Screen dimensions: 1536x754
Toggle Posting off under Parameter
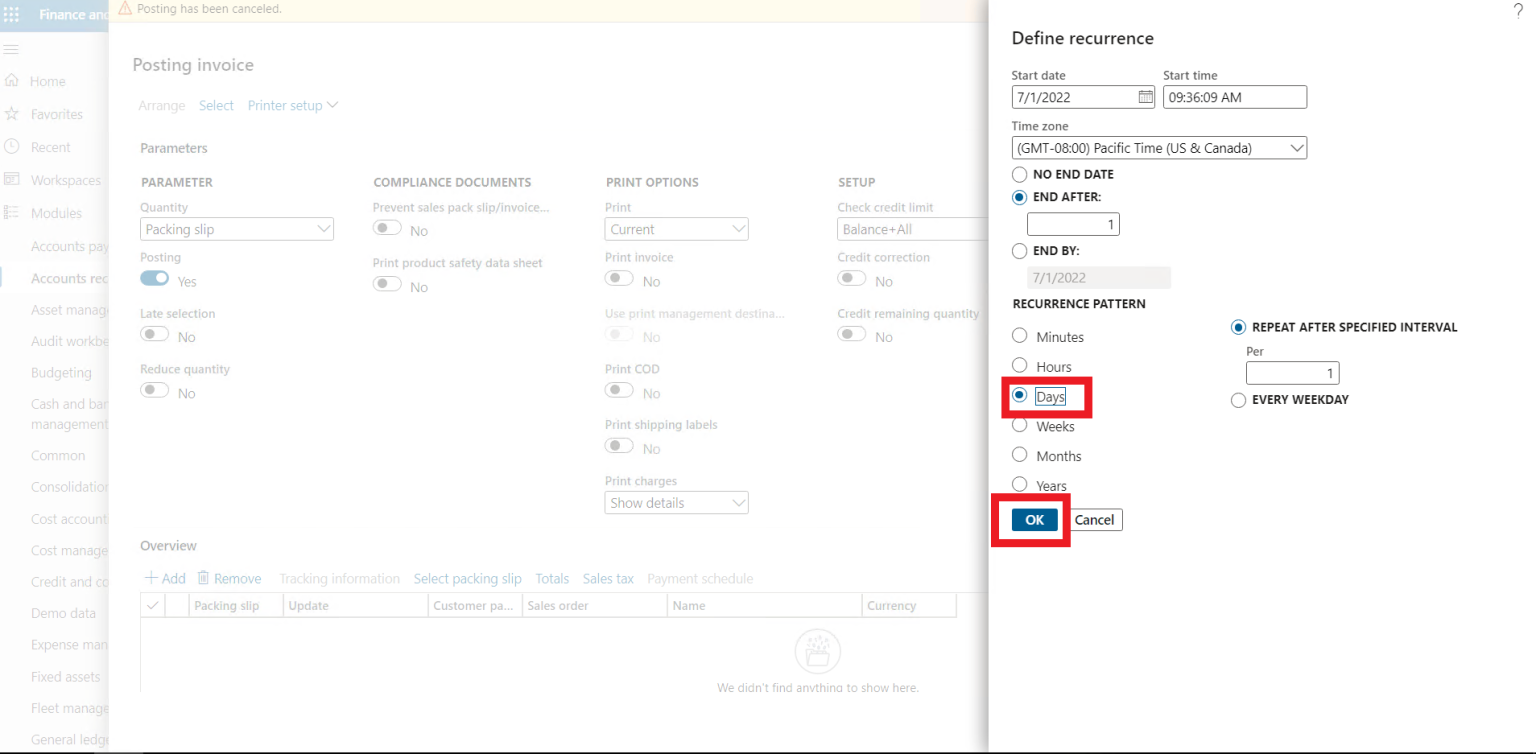click(x=154, y=280)
